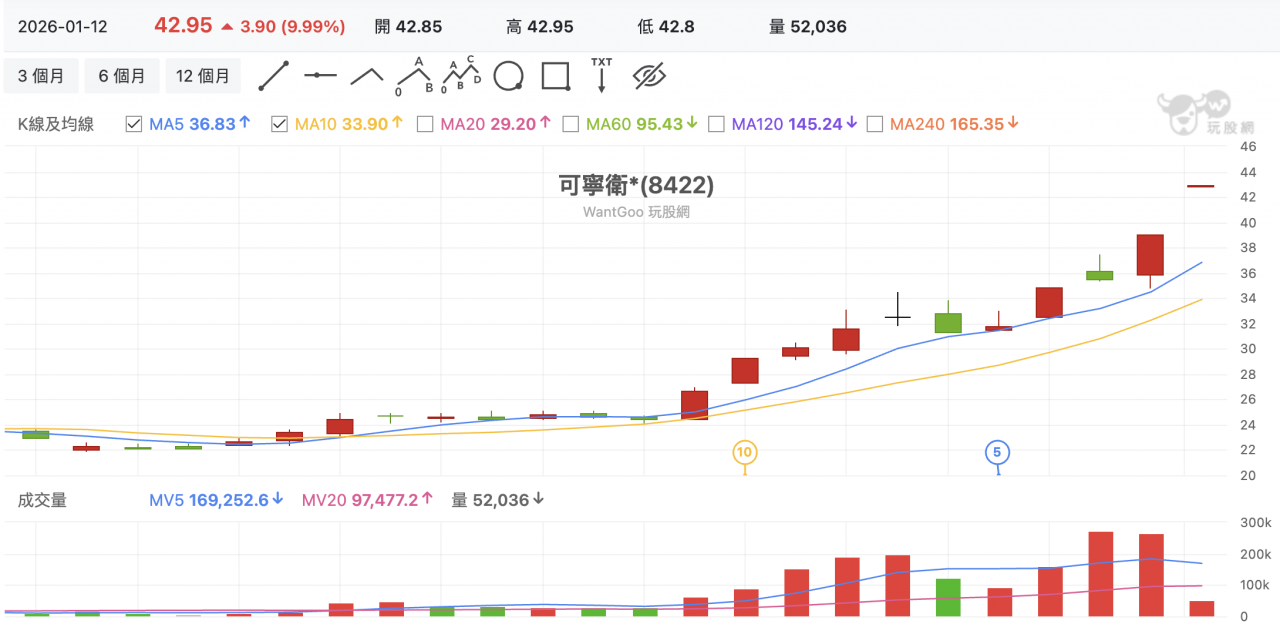Image resolution: width=1280 pixels, height=624 pixels.
Task: Hide drawings with the crossed-eye icon
Action: (649, 76)
